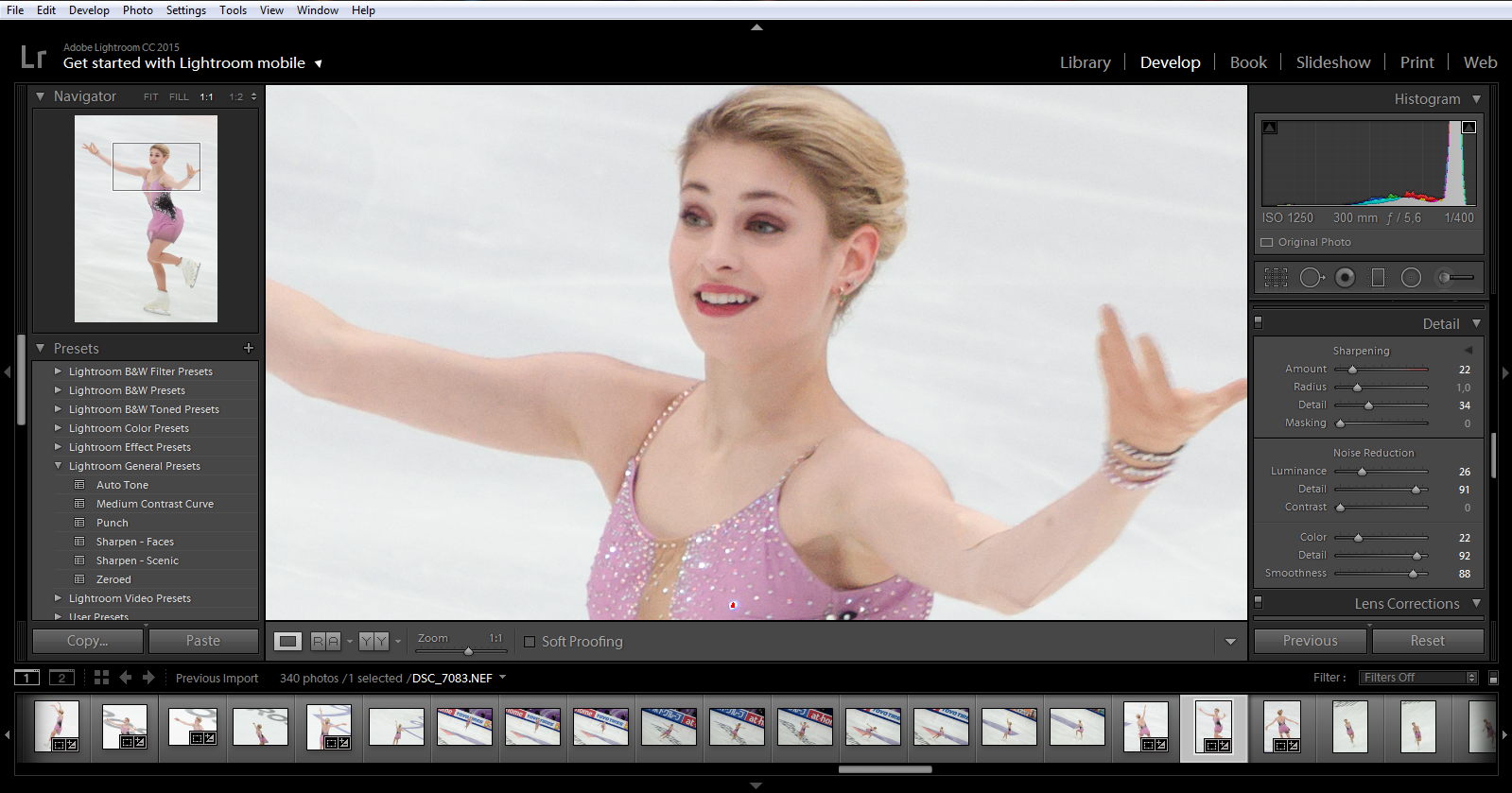Switch to the Library module
Screen dimensions: 1512x793
pyautogui.click(x=1085, y=62)
